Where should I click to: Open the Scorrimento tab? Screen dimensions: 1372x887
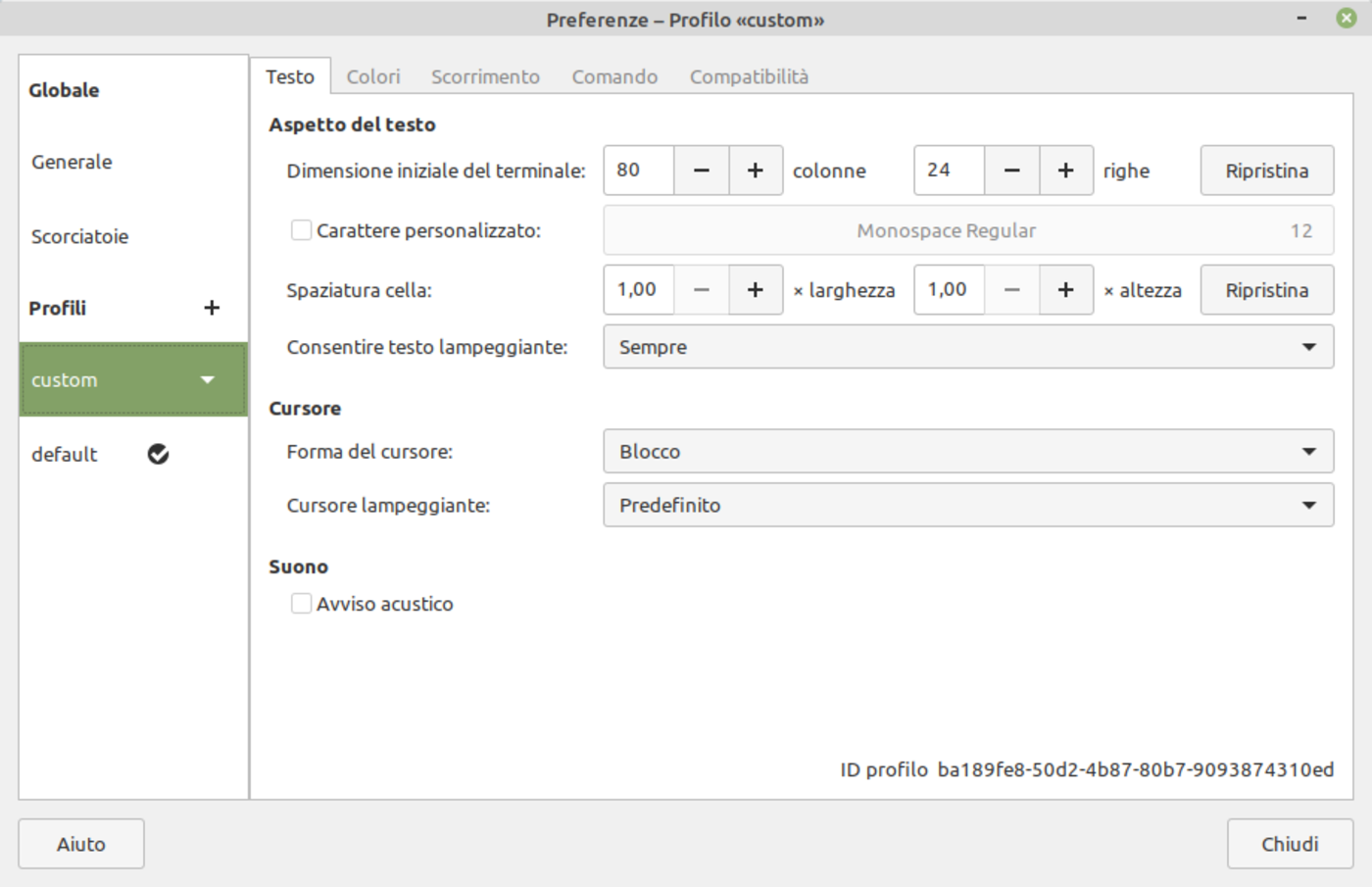tap(485, 76)
